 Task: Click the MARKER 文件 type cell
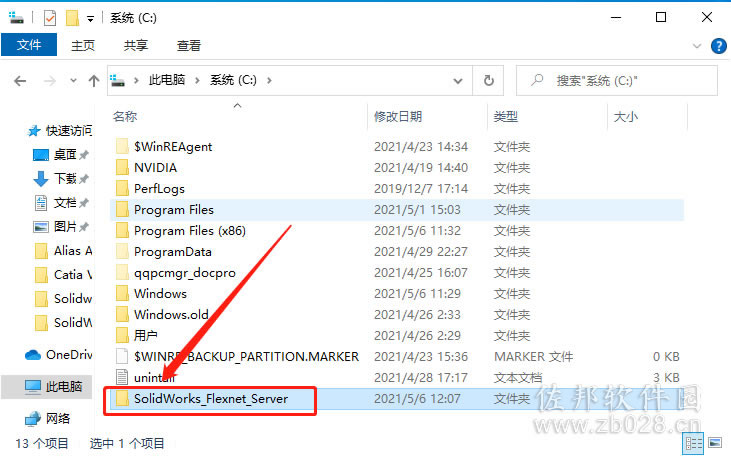[533, 356]
